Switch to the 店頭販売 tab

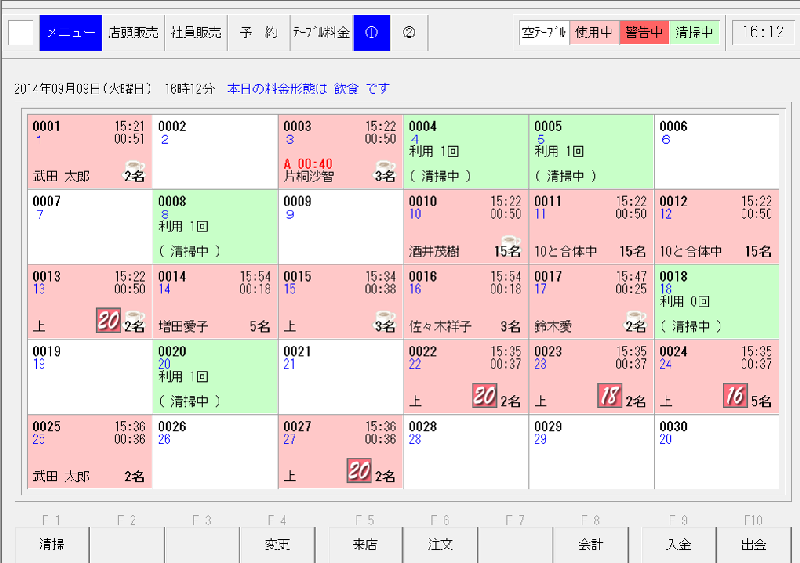134,33
